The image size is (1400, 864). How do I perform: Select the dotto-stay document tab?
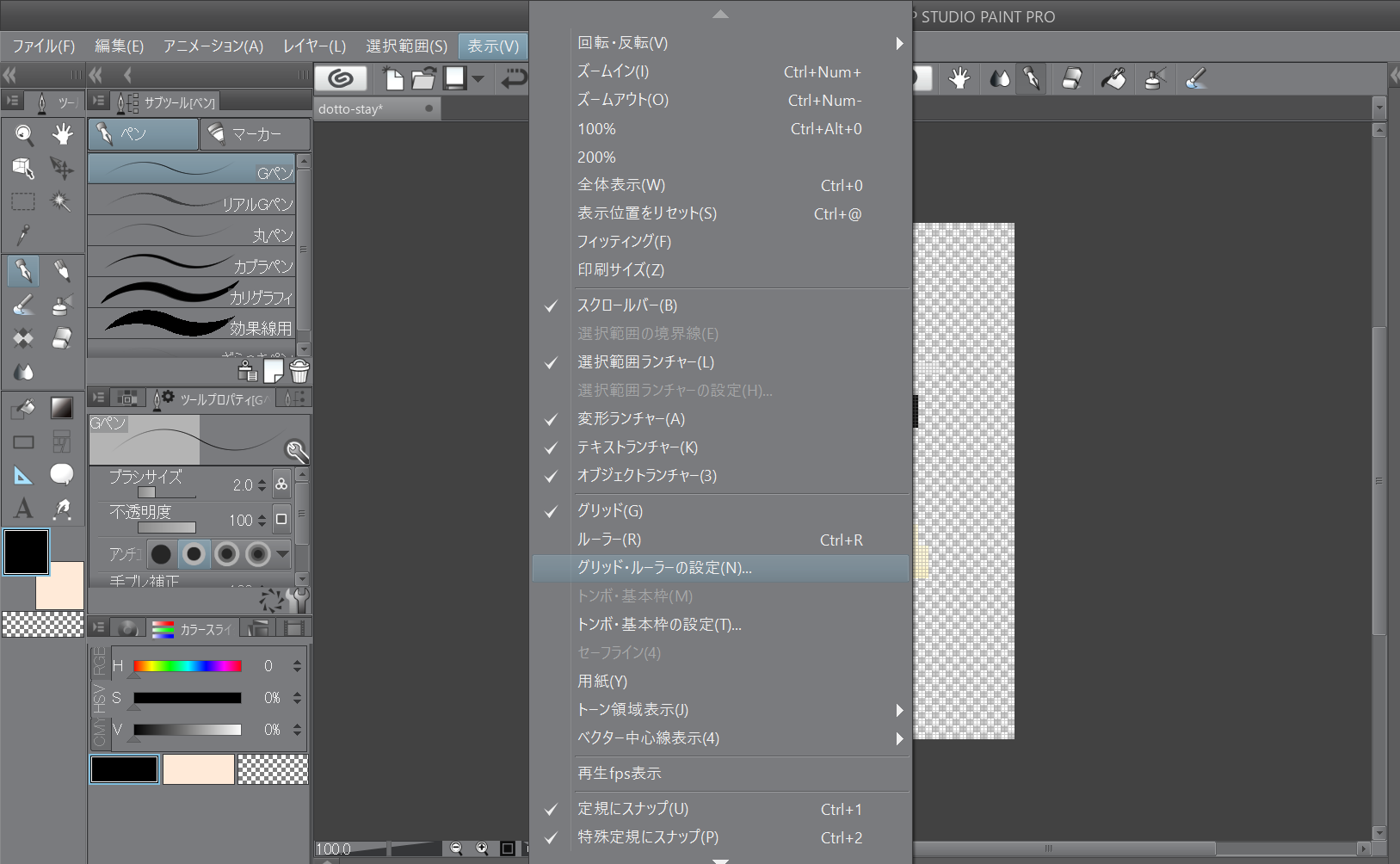tap(376, 109)
